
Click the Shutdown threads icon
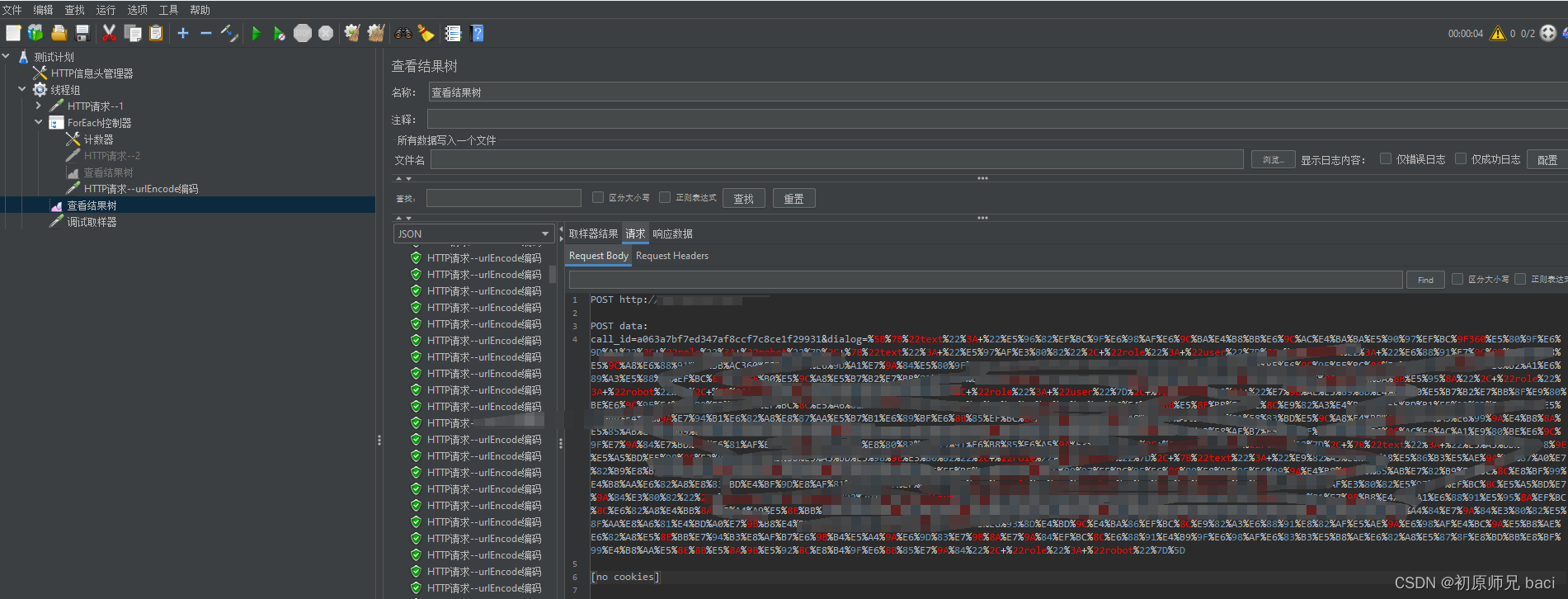(x=326, y=33)
